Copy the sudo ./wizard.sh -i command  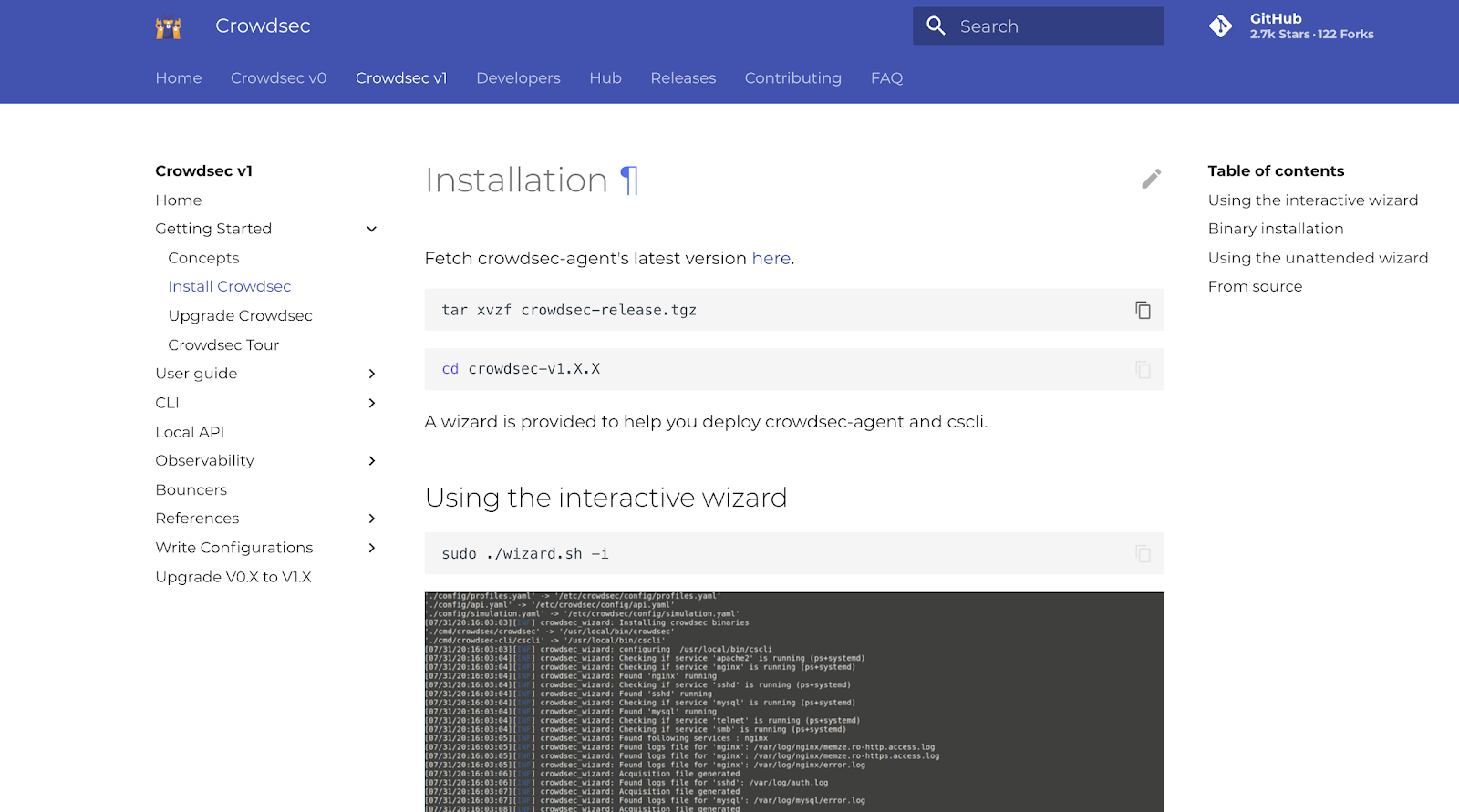click(x=1143, y=553)
